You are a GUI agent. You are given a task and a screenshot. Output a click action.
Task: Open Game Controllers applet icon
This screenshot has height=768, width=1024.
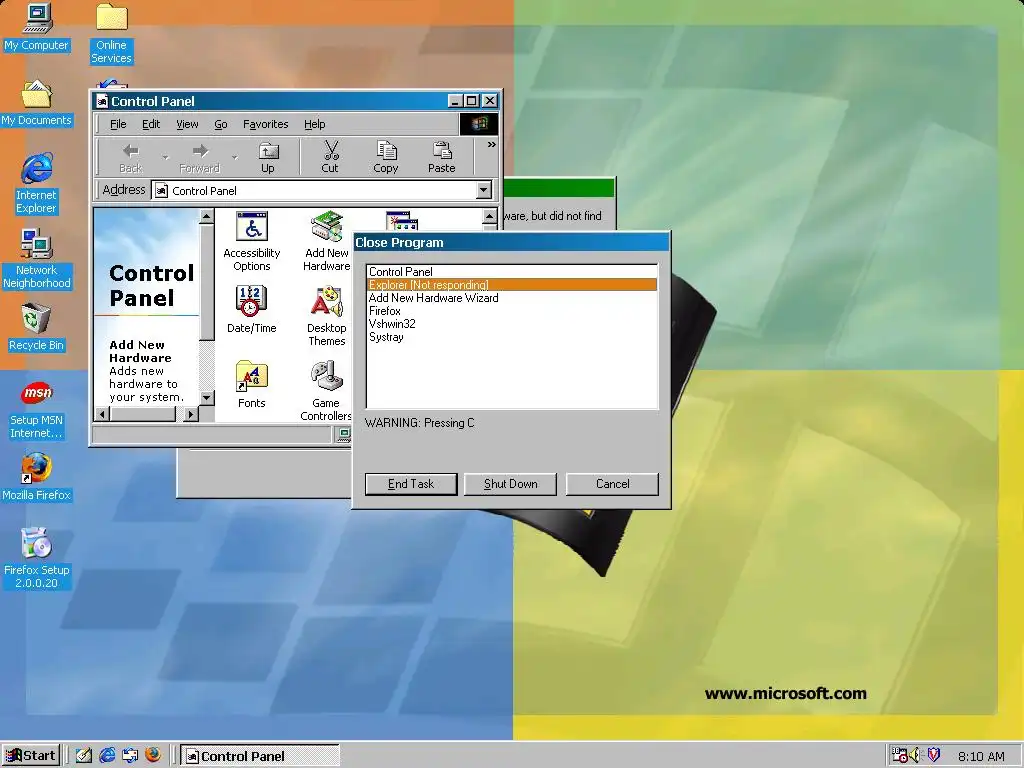[x=327, y=391]
